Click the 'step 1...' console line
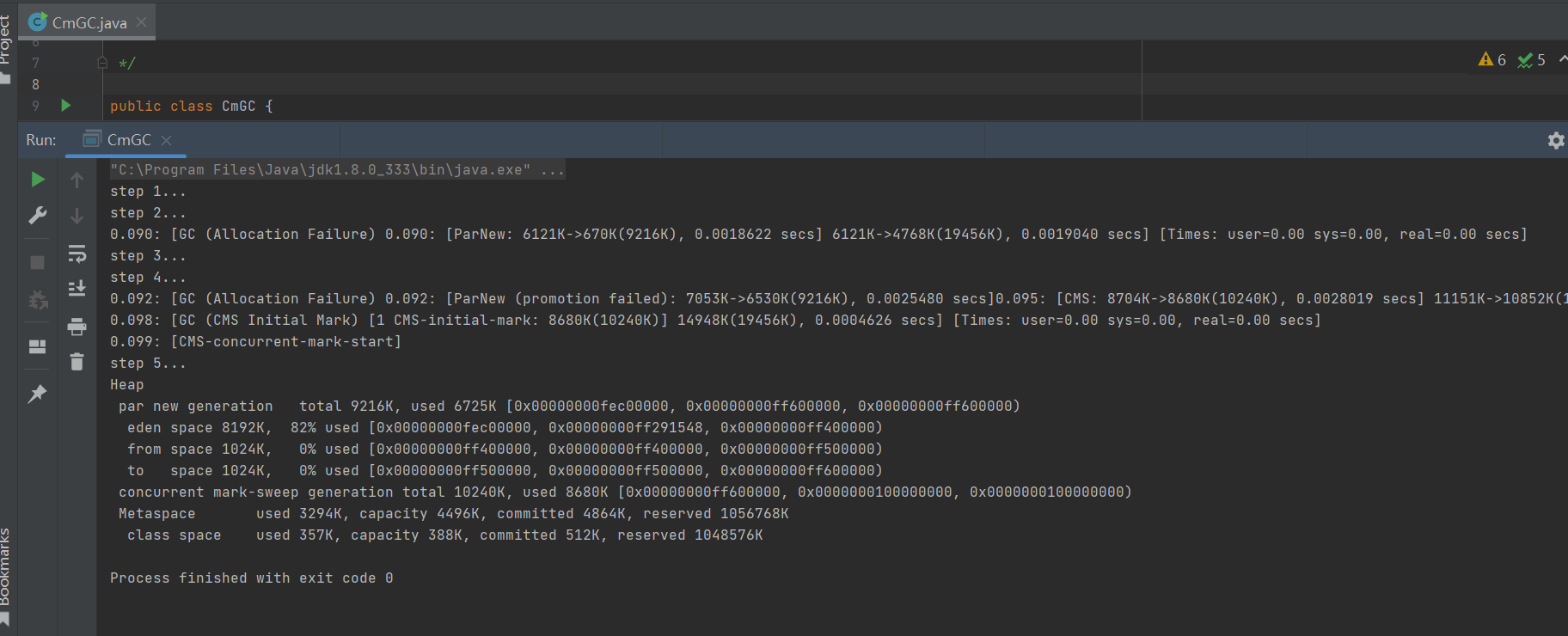Screen dimensions: 1568x636 (148, 192)
